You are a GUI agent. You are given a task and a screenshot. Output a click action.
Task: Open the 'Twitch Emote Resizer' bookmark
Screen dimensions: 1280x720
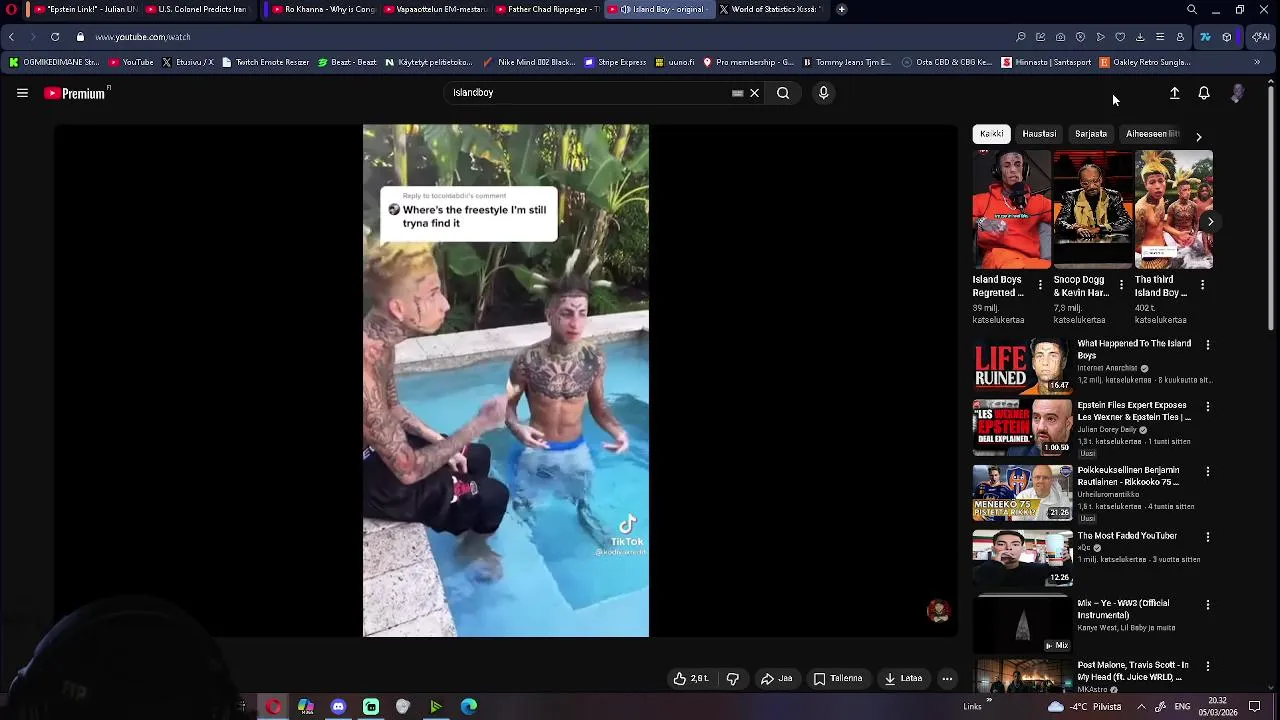tap(265, 62)
